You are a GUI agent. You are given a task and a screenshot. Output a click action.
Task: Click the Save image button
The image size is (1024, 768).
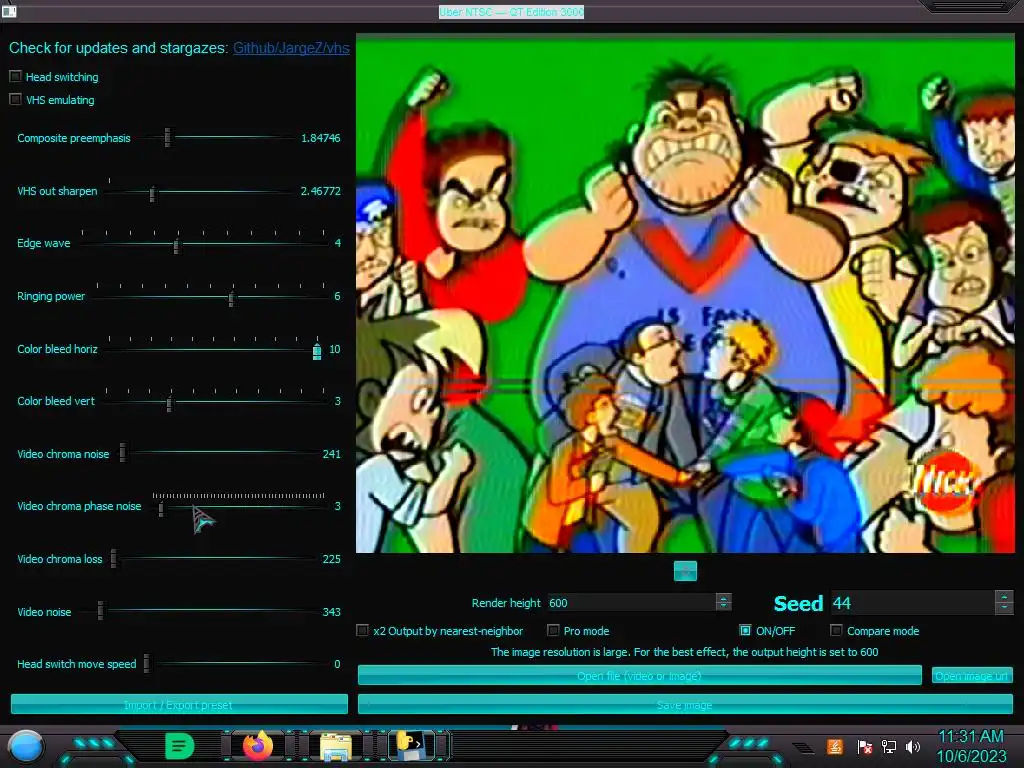point(685,705)
